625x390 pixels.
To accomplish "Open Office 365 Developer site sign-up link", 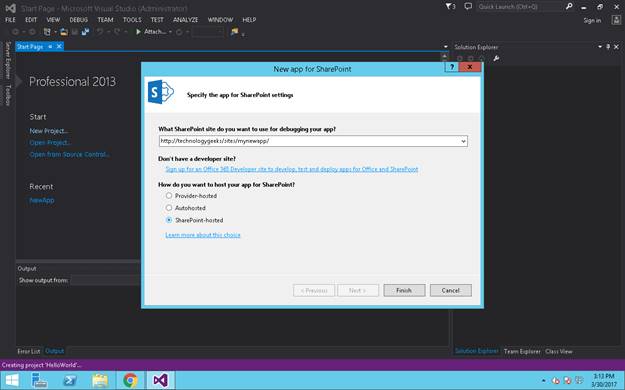I will tap(292, 169).
